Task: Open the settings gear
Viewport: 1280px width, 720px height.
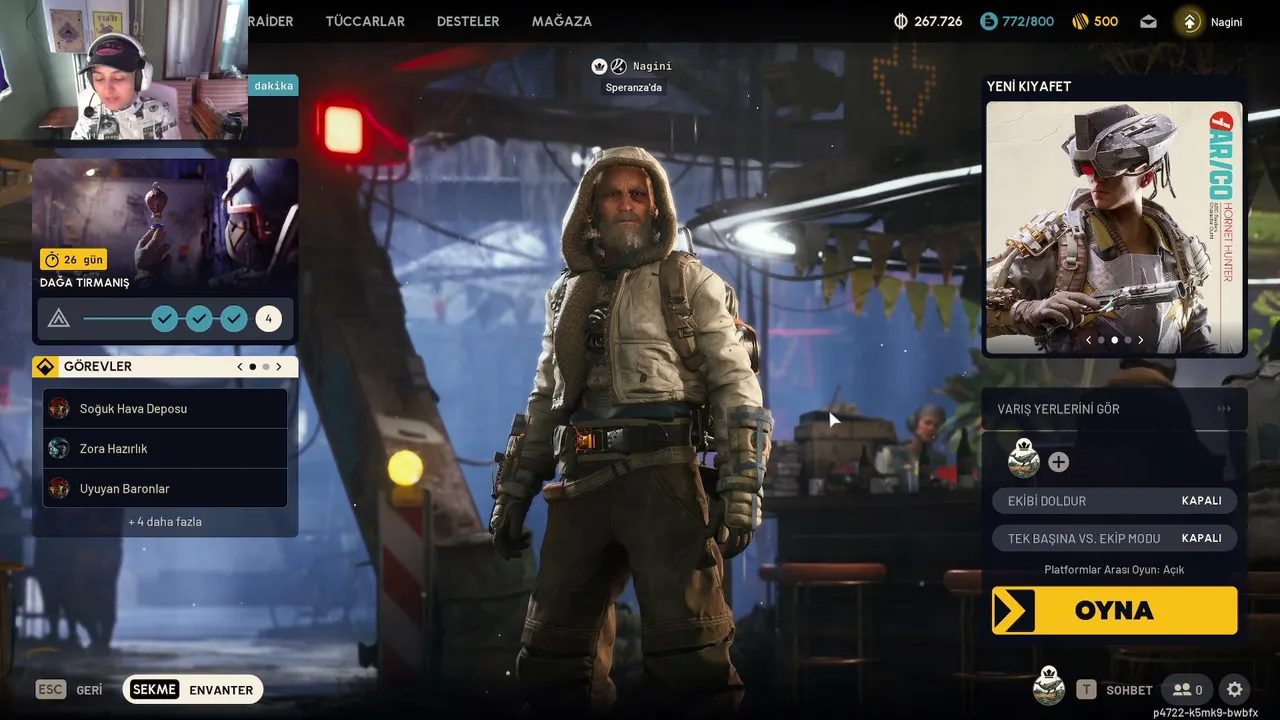Action: [x=1235, y=689]
